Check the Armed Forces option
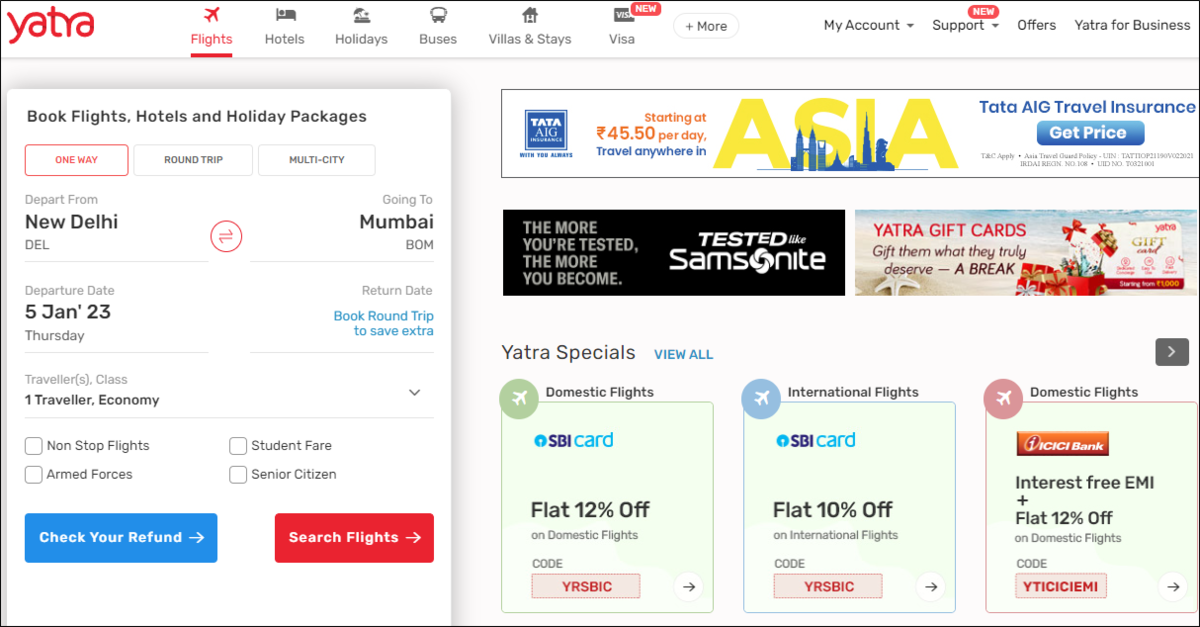Image resolution: width=1200 pixels, height=627 pixels. tap(34, 475)
